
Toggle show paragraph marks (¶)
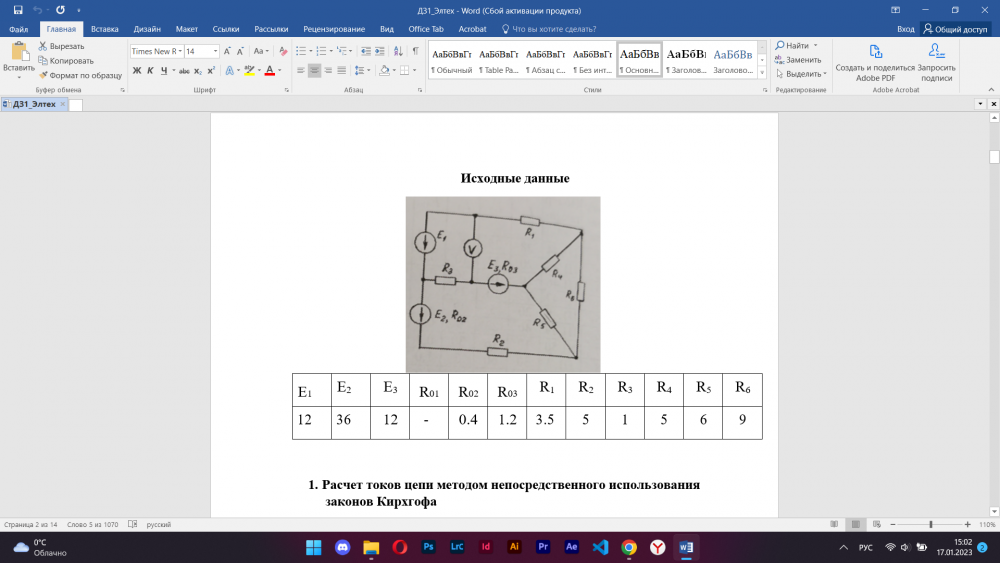click(415, 51)
